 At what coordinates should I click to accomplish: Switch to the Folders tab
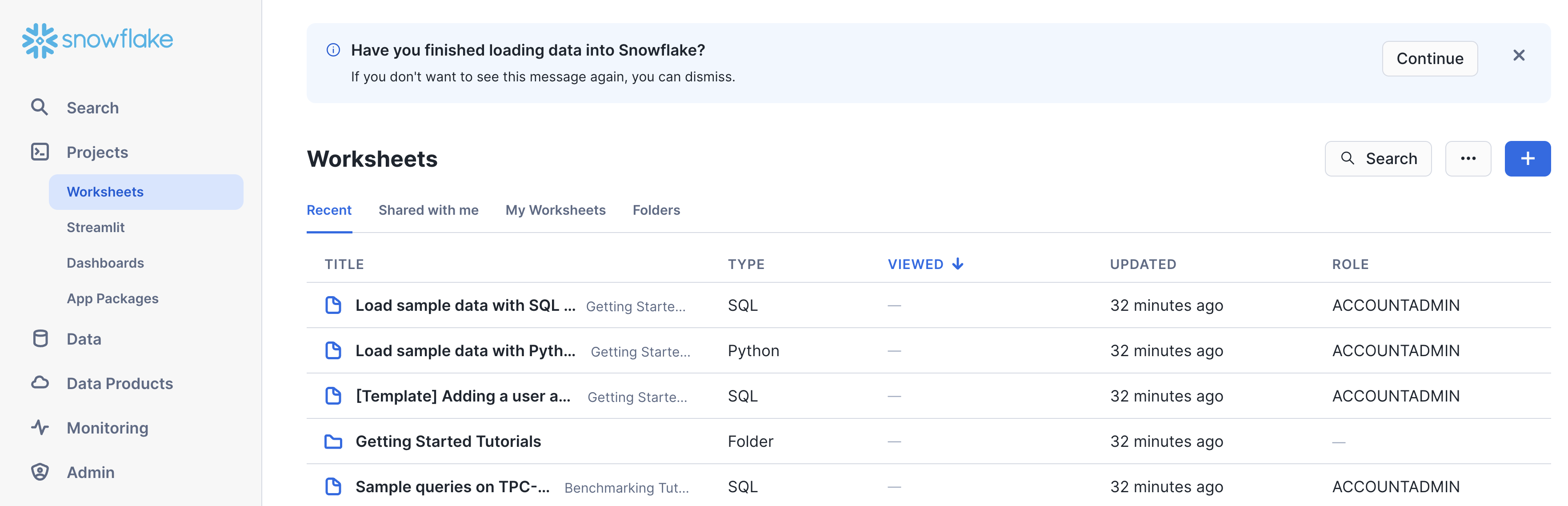point(656,210)
